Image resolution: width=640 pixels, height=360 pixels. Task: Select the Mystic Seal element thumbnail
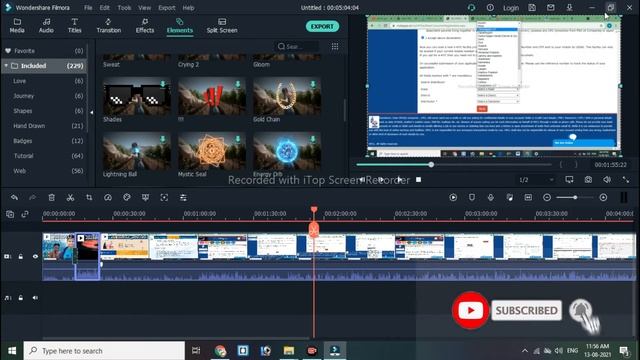pos(212,152)
